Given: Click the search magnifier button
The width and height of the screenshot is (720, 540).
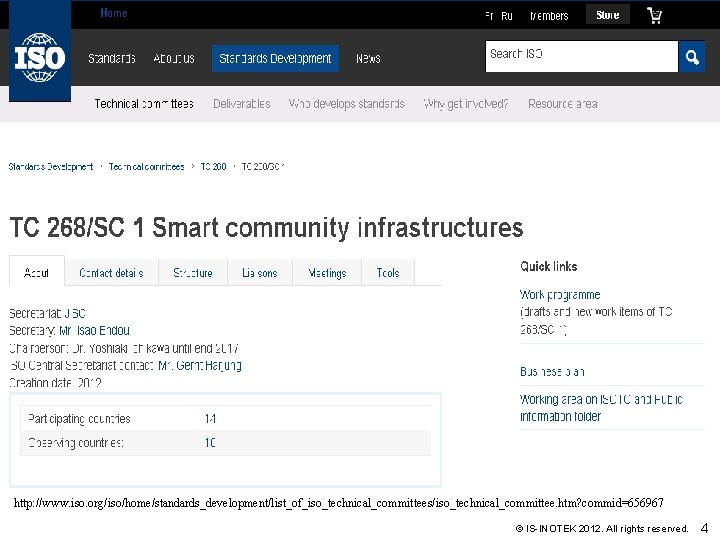Looking at the screenshot, I should point(692,56).
